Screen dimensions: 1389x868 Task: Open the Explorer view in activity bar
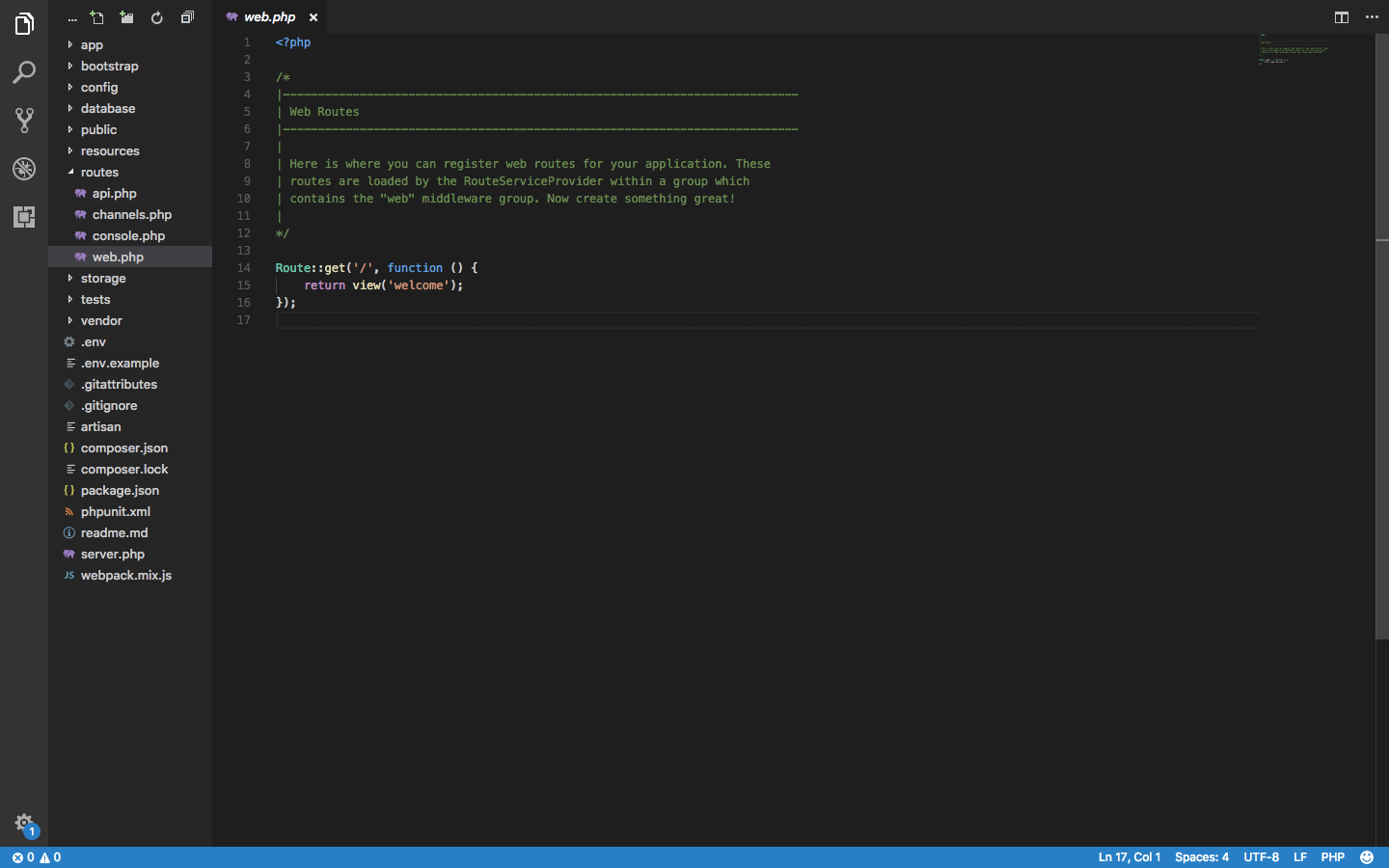24,24
